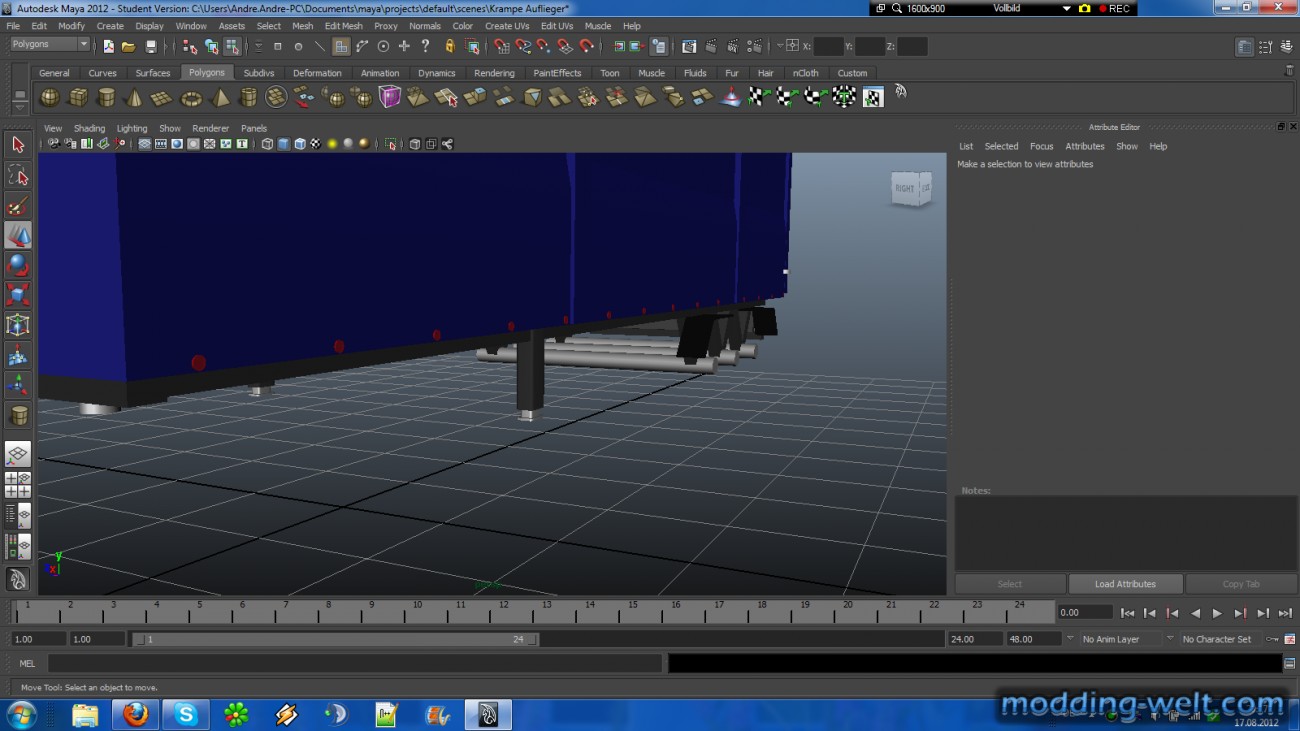Open the Create UVs menu
Screen dimensions: 1300x731
507,26
